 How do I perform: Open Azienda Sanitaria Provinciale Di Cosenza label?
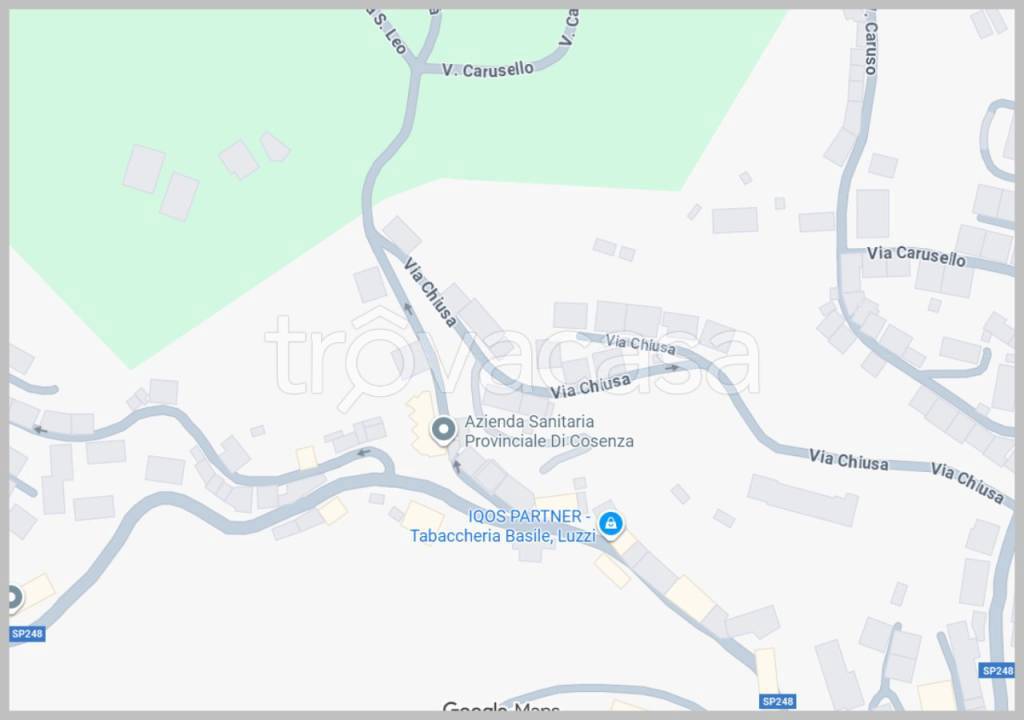click(549, 431)
